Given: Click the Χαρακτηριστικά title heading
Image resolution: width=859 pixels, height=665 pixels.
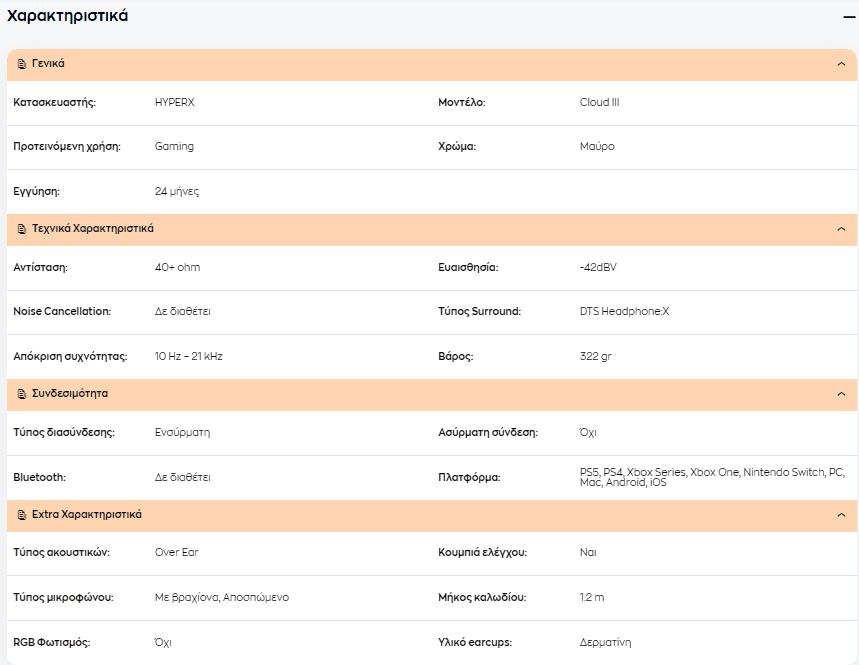Looking at the screenshot, I should click(67, 16).
